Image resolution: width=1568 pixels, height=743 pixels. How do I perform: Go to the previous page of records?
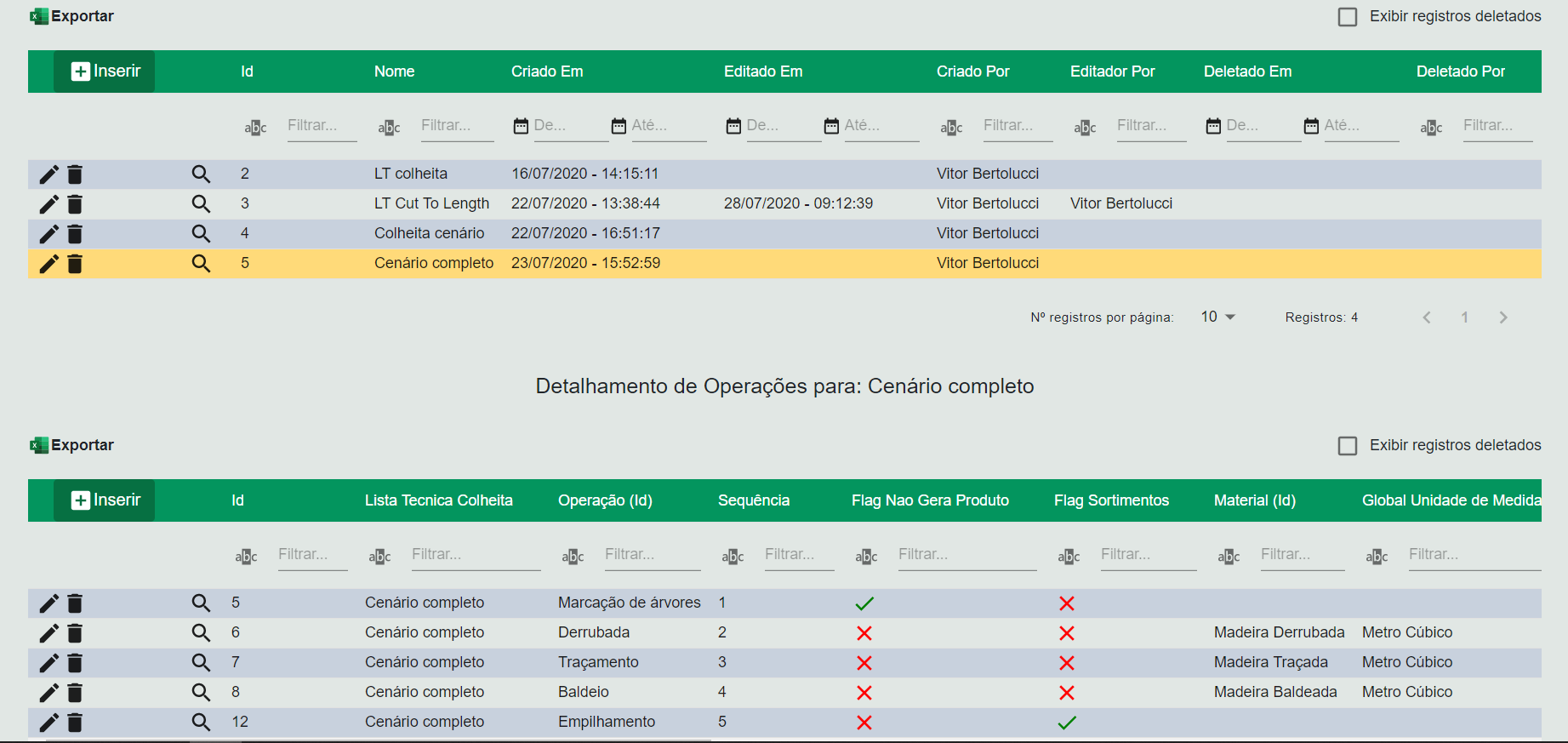coord(1427,317)
